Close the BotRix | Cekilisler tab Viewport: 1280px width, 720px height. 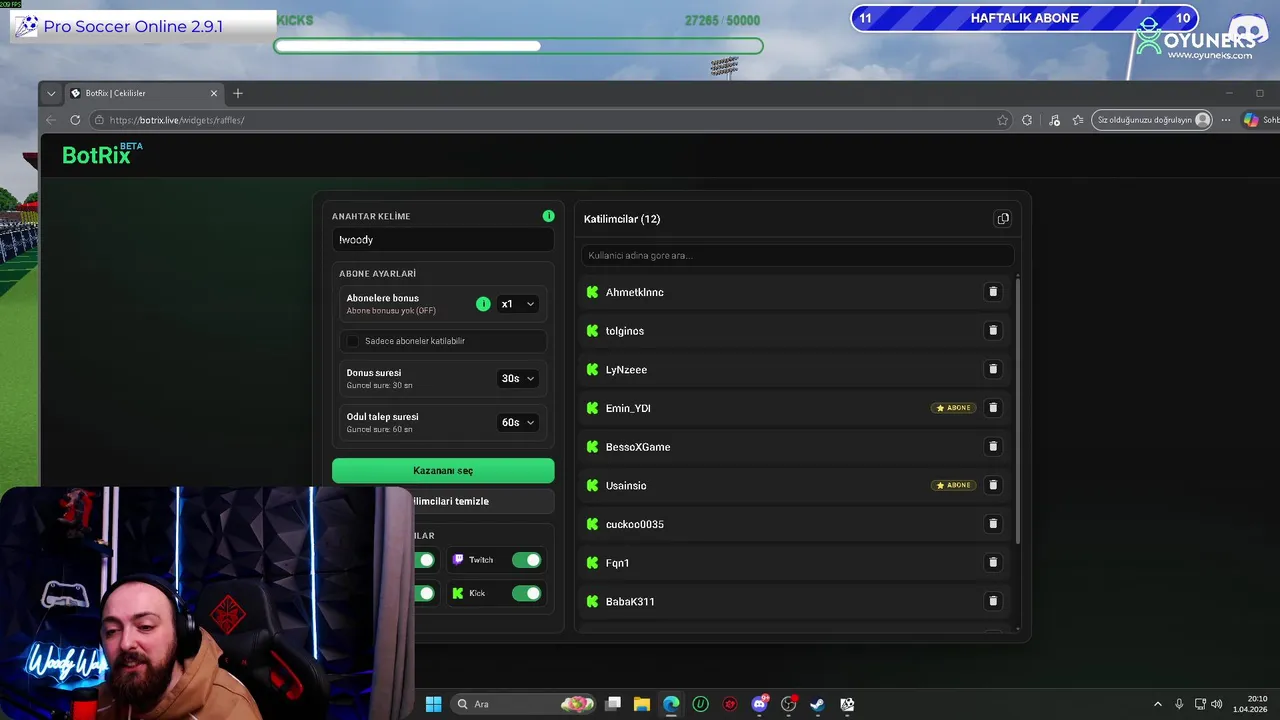click(x=213, y=93)
